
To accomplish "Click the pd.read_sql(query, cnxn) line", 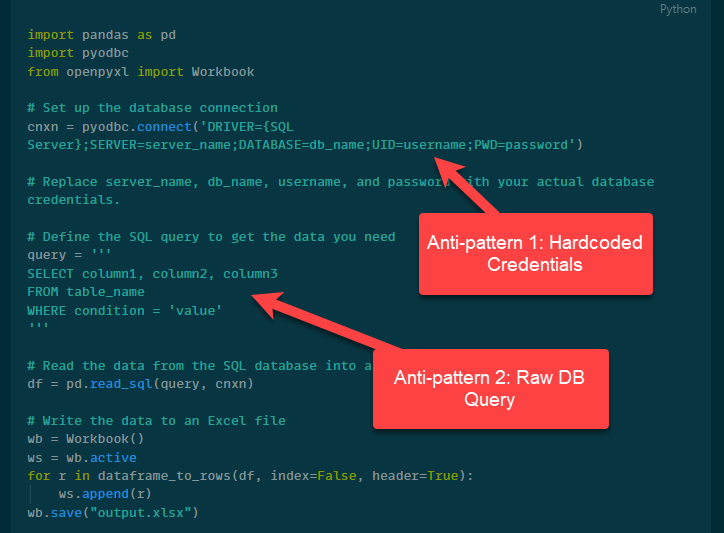I will click(141, 384).
